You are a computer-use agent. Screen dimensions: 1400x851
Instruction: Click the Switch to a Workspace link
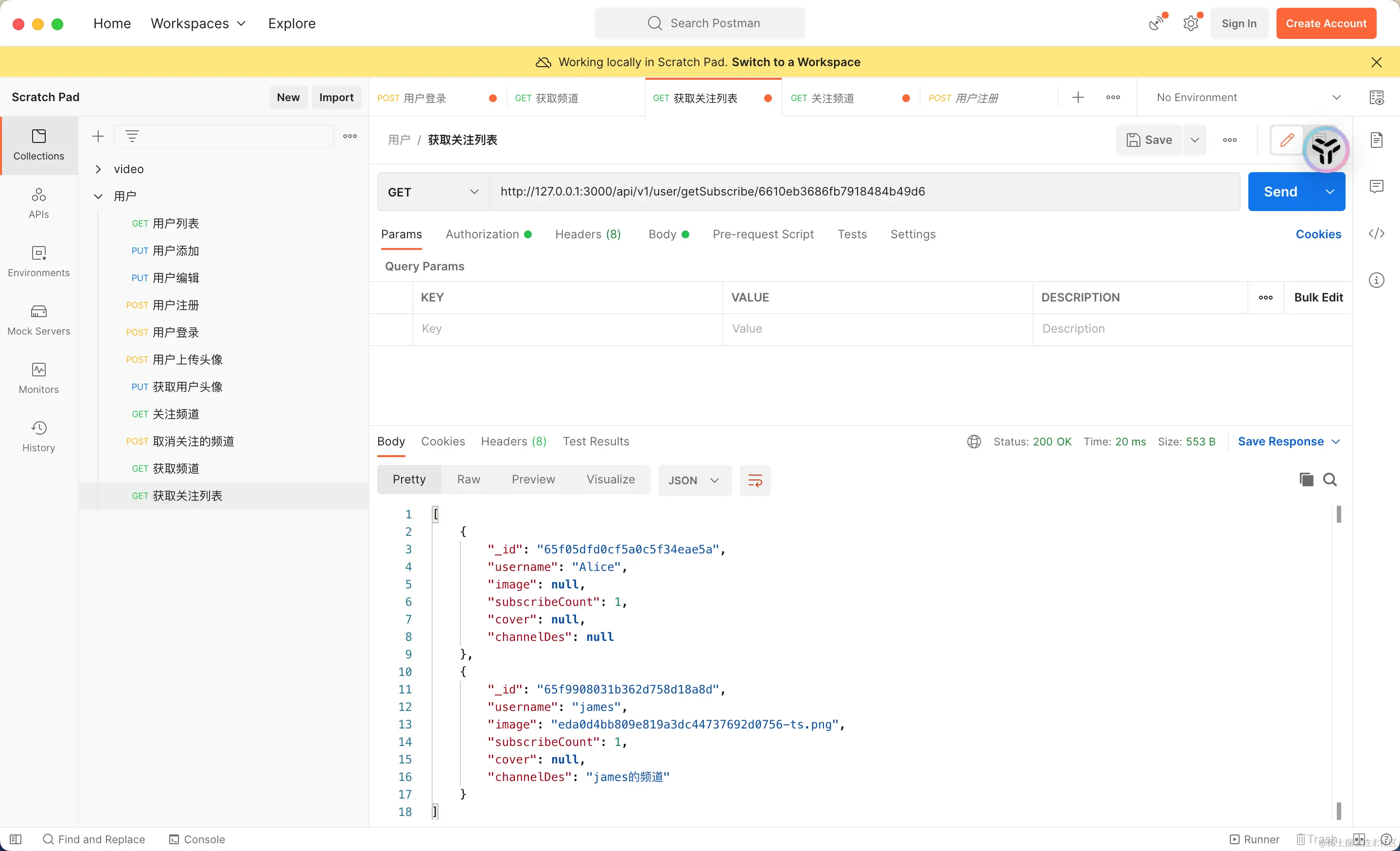pos(795,62)
